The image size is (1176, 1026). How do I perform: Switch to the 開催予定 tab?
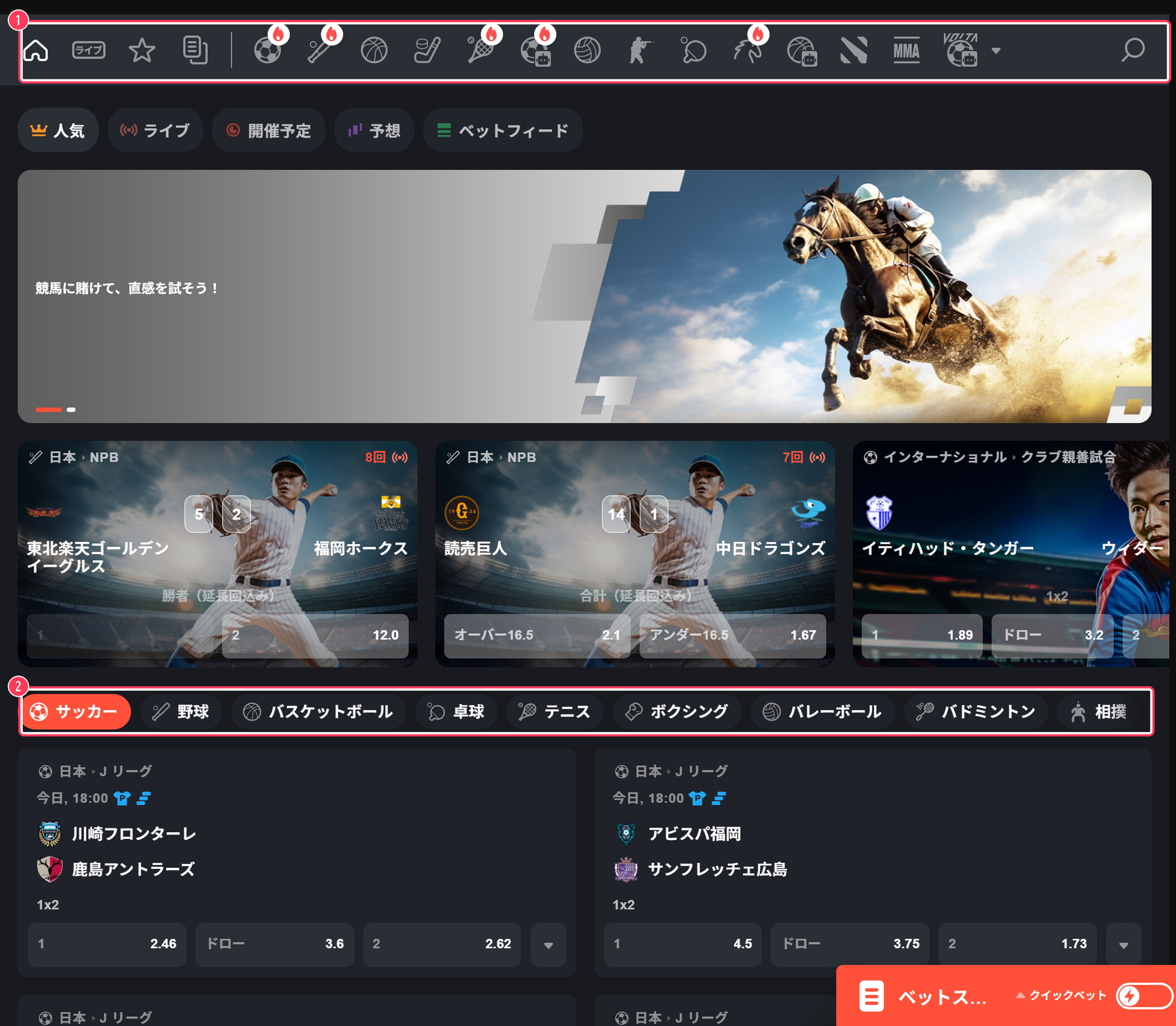click(x=269, y=130)
